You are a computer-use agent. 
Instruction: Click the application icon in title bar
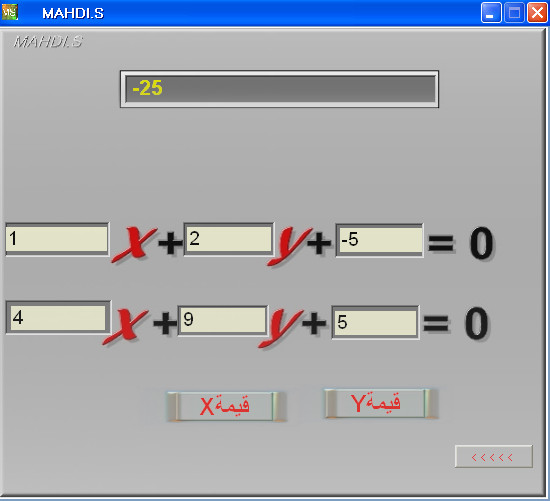tap(9, 13)
